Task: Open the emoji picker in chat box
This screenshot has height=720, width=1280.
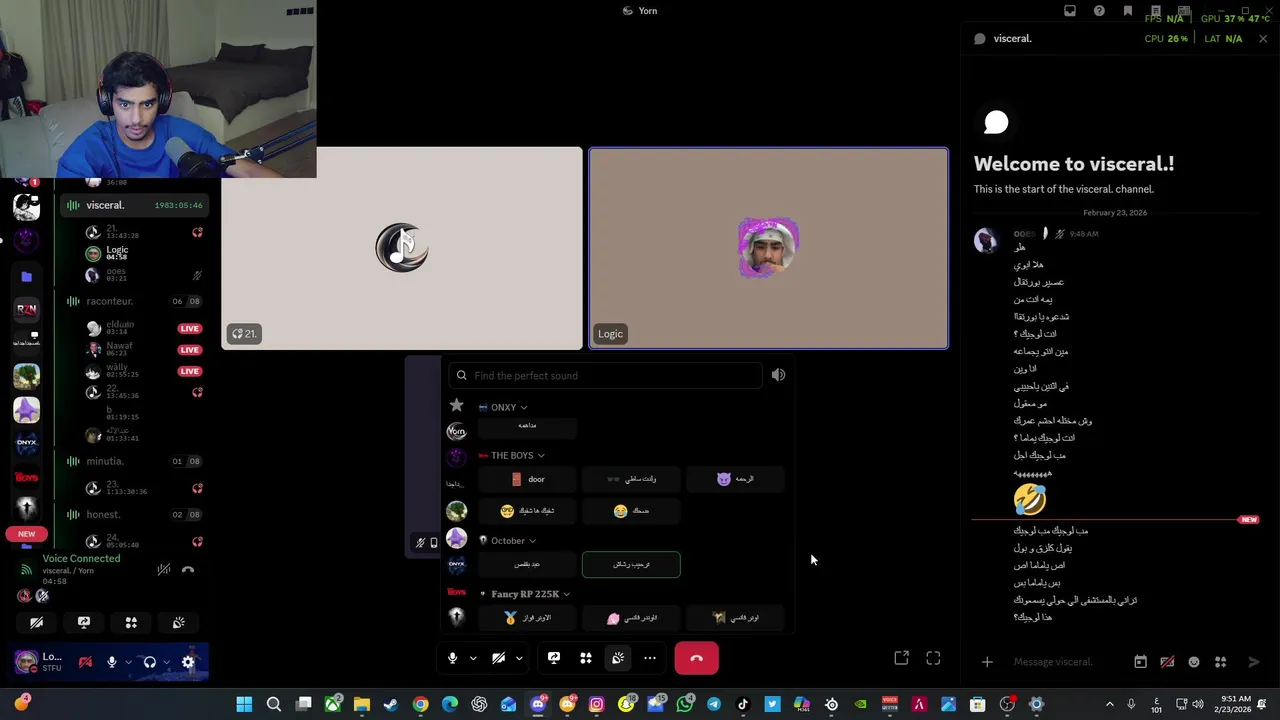Action: (1194, 662)
